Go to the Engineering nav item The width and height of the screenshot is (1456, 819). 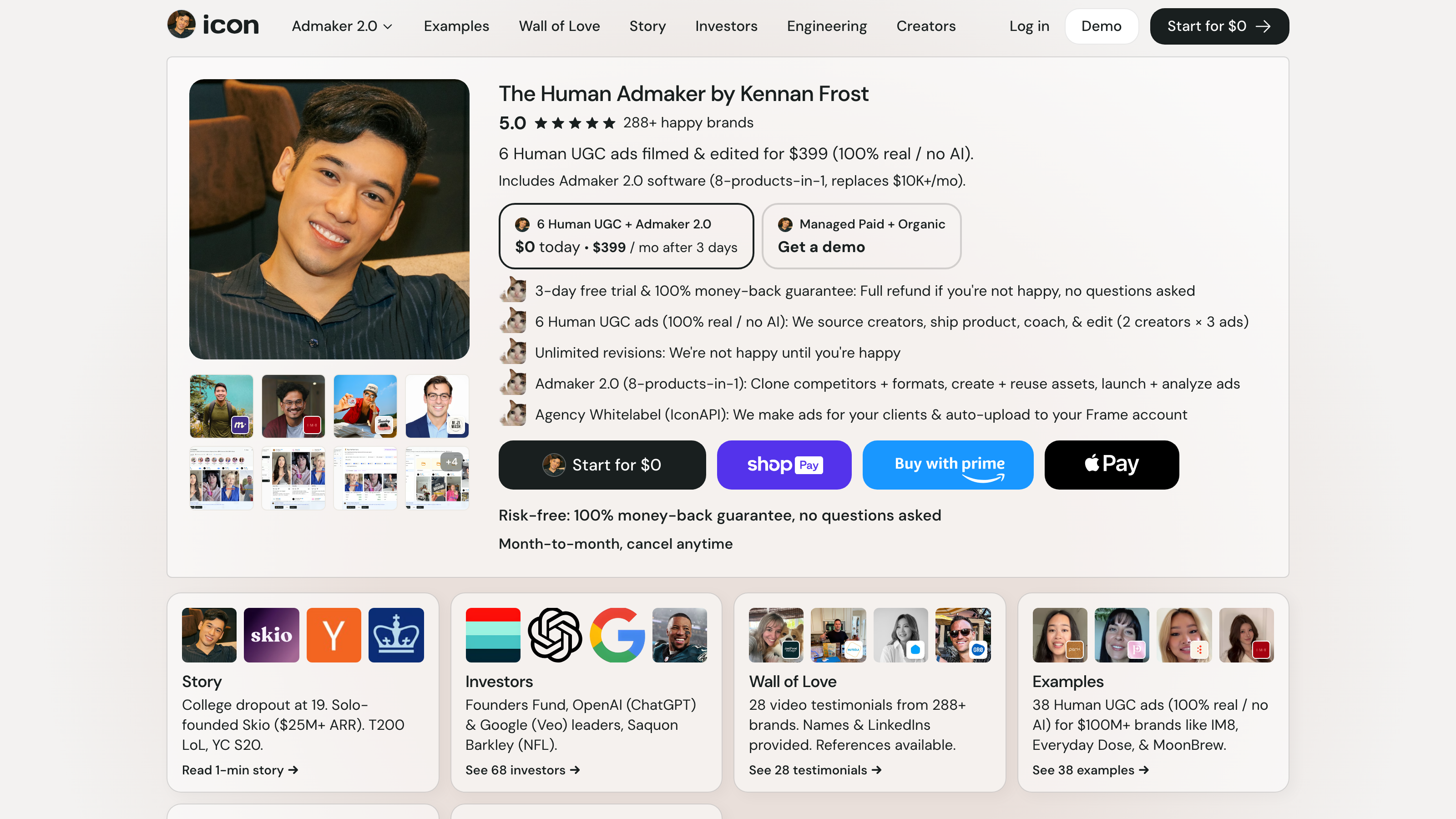pos(826,26)
